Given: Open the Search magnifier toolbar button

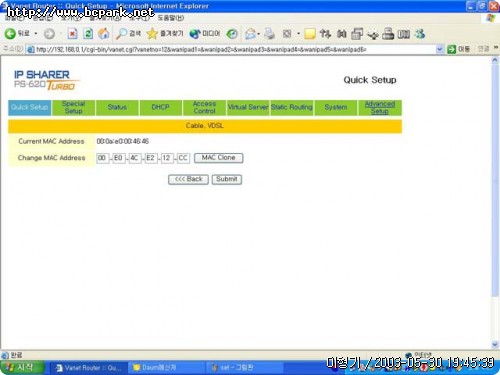Looking at the screenshot, I should point(128,34).
